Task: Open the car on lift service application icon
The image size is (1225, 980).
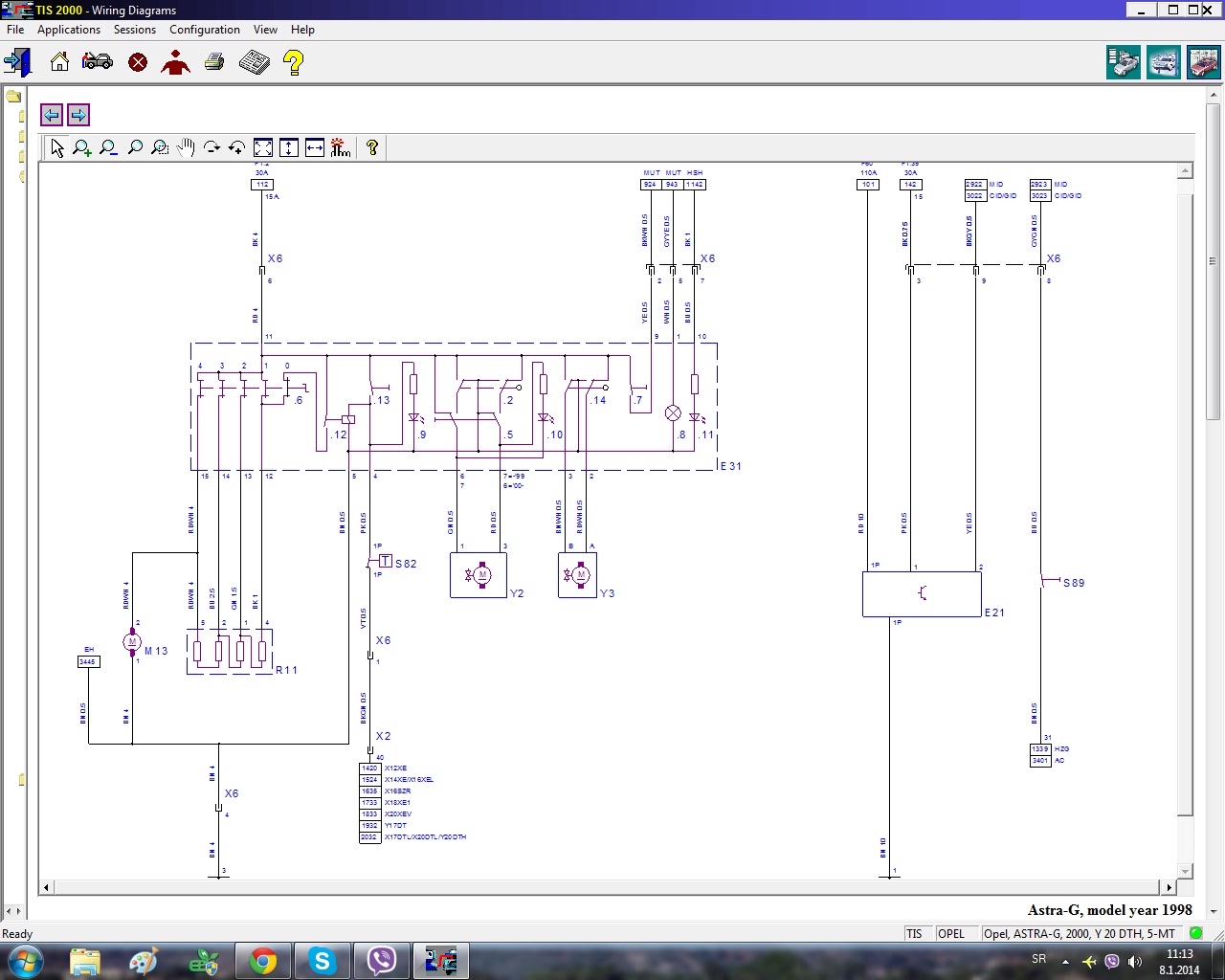Action: click(1164, 63)
